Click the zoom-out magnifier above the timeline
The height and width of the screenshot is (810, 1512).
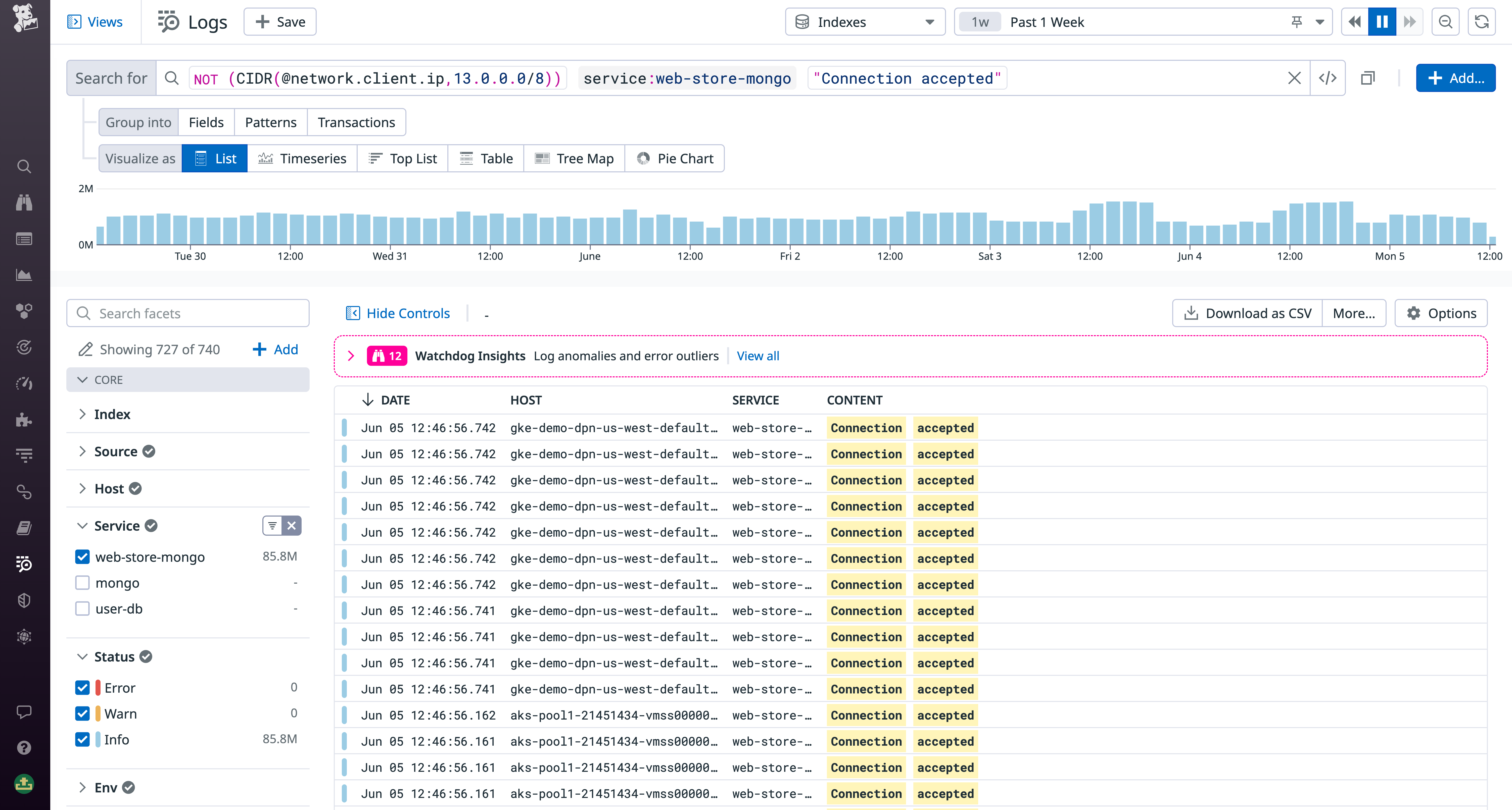[1446, 22]
